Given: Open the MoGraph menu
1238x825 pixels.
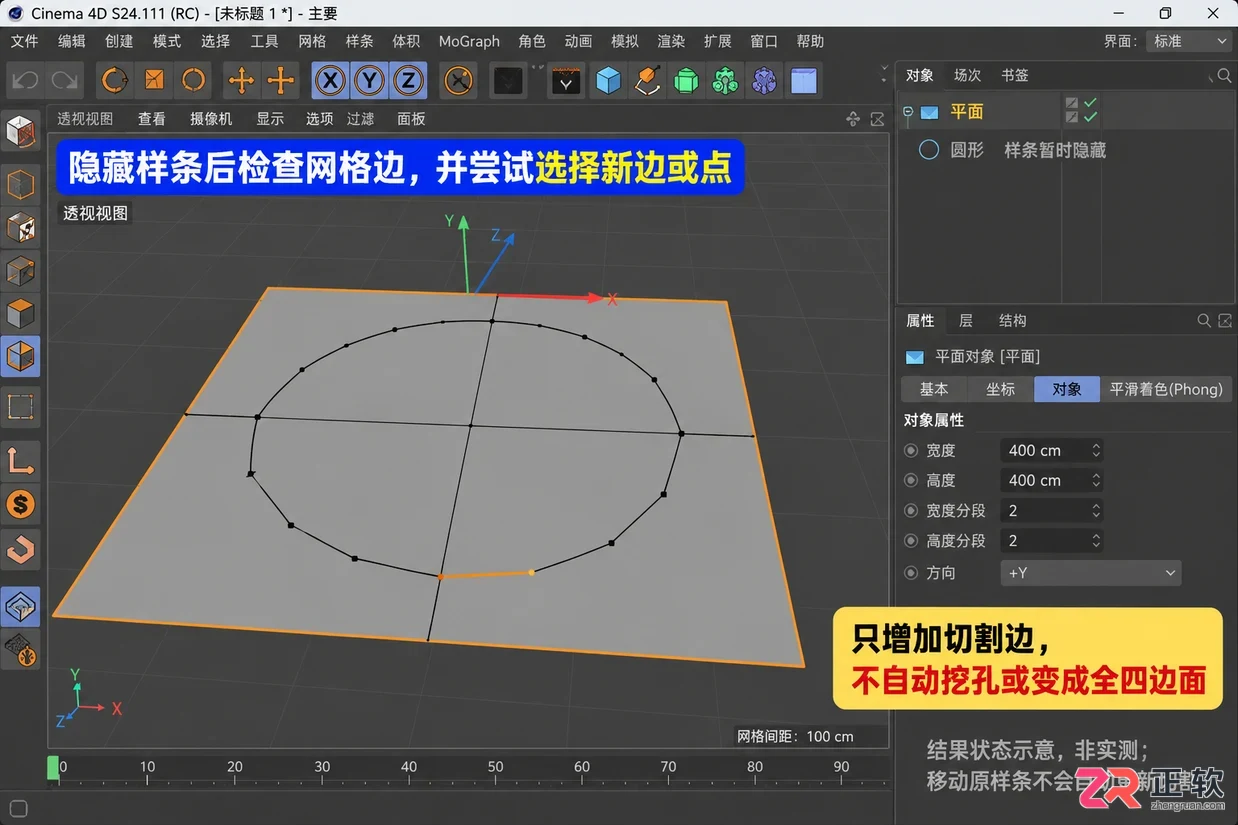Looking at the screenshot, I should click(x=469, y=41).
